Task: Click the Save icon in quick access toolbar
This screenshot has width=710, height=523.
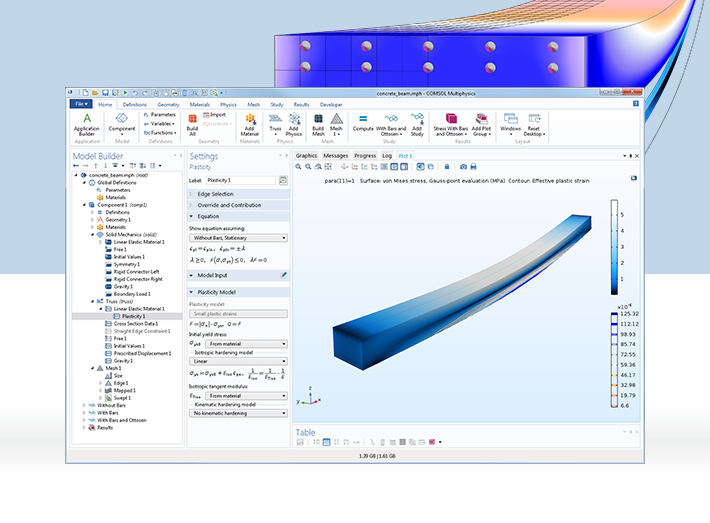Action: coord(105,93)
